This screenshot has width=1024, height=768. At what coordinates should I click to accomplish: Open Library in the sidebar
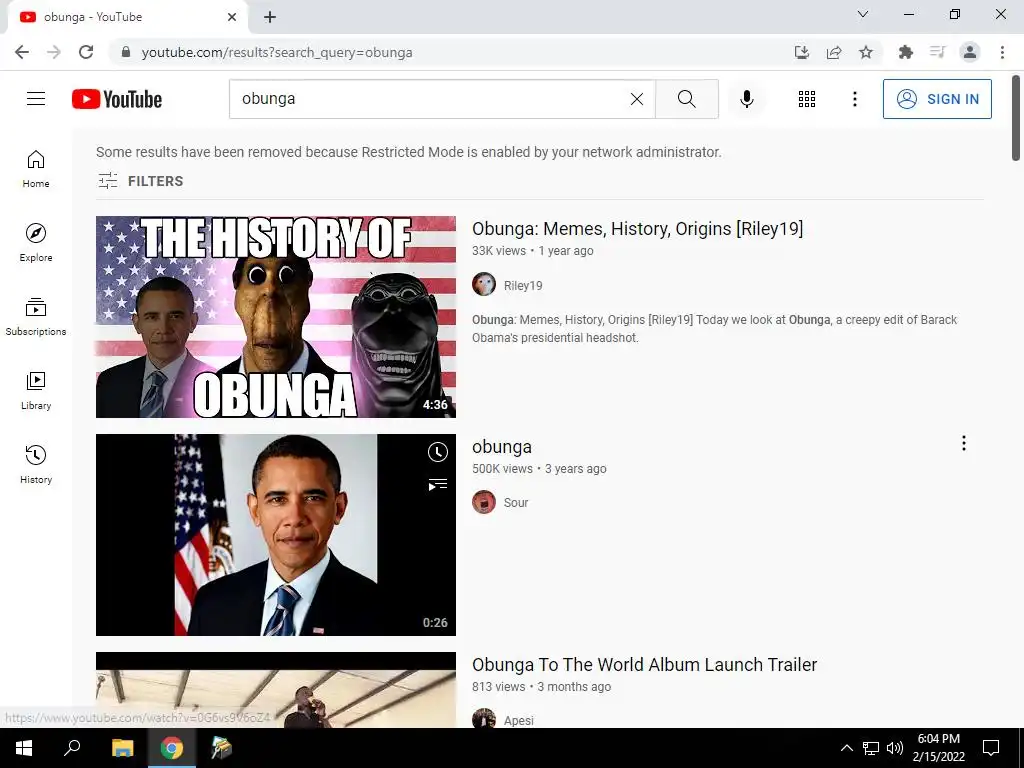36,391
